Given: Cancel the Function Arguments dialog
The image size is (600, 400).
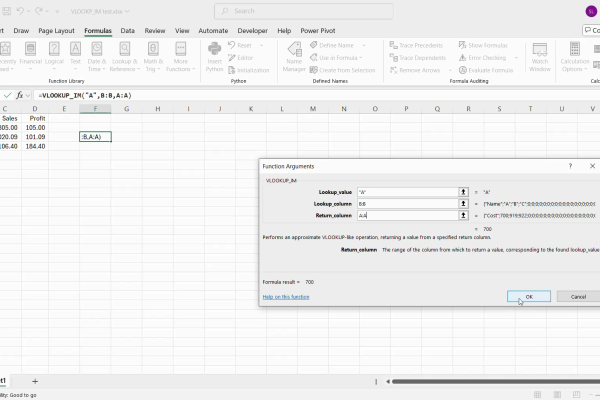Looking at the screenshot, I should (x=578, y=296).
